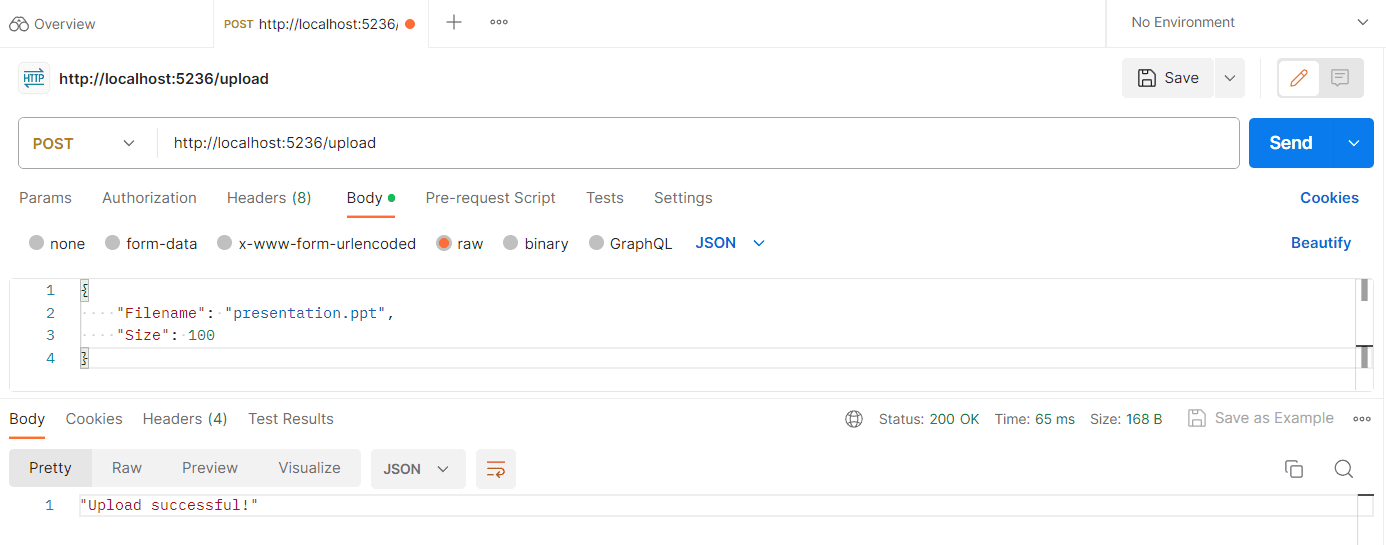Search the response with the magnifier icon
Image resolution: width=1386 pixels, height=545 pixels.
click(x=1344, y=469)
